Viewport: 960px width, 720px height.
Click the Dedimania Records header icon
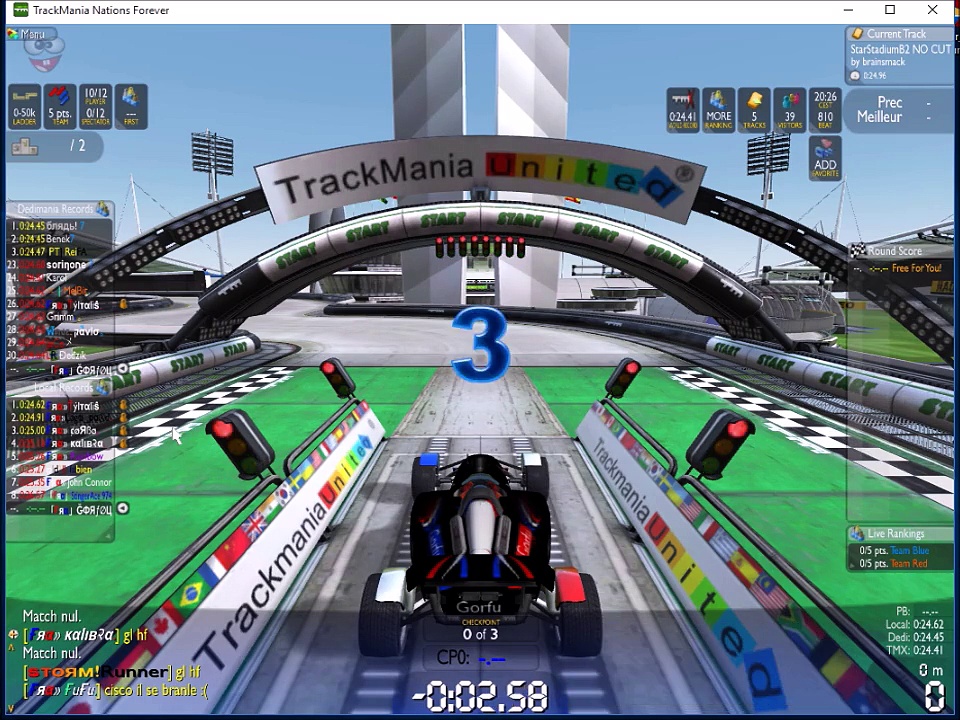103,209
